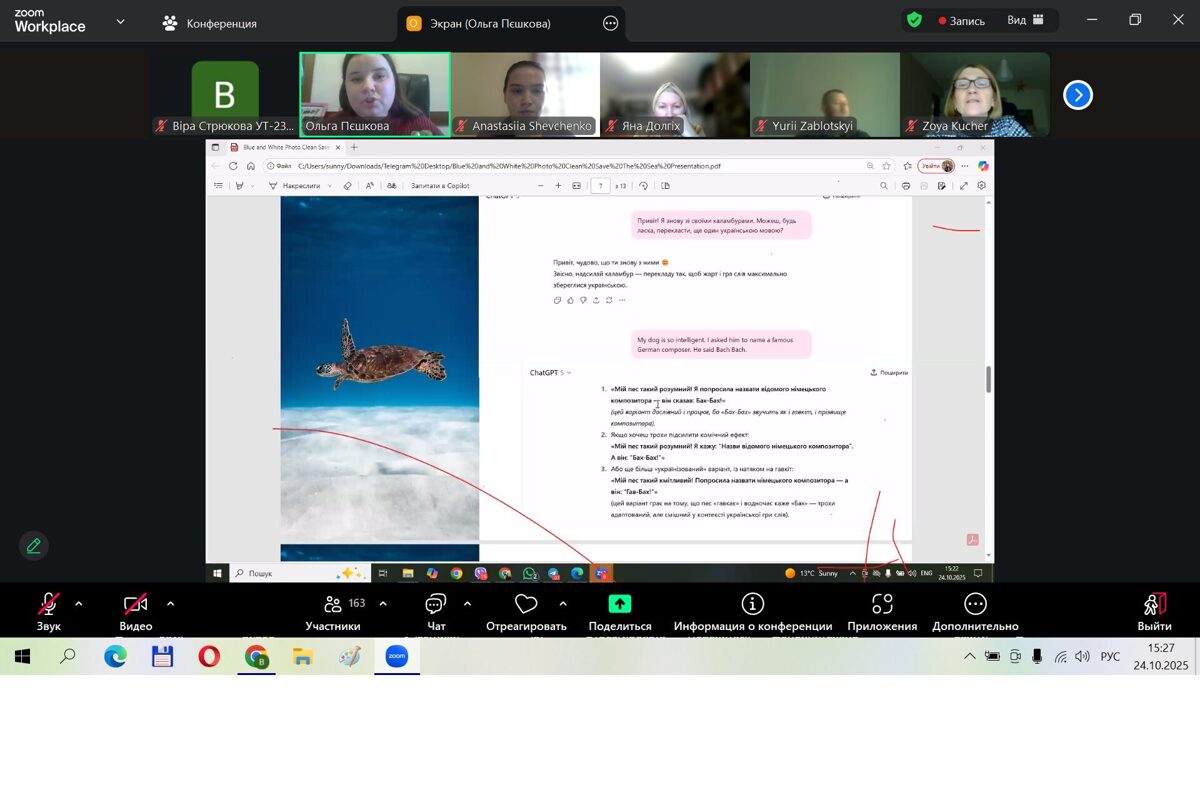Select Yurii Zablotskyi video thumbnail

(x=825, y=94)
